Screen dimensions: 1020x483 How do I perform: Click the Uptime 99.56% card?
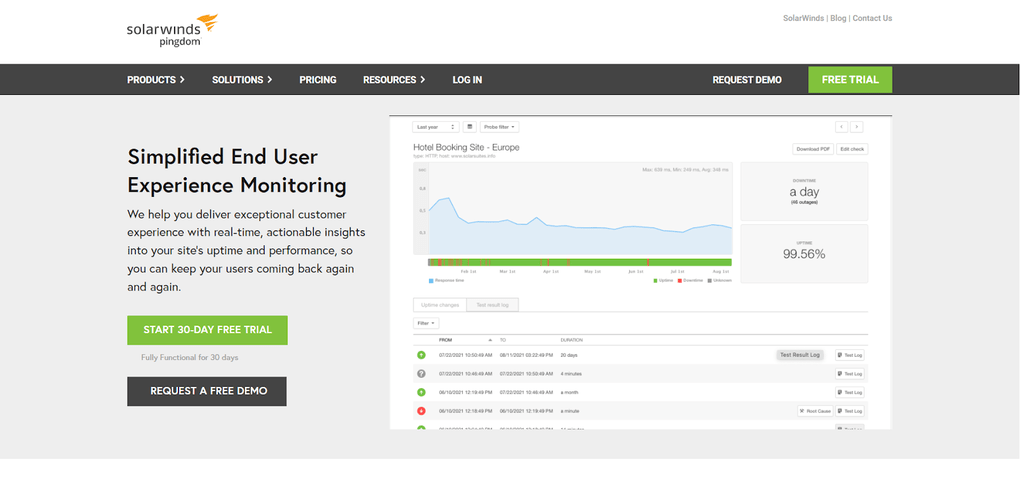[x=804, y=254]
